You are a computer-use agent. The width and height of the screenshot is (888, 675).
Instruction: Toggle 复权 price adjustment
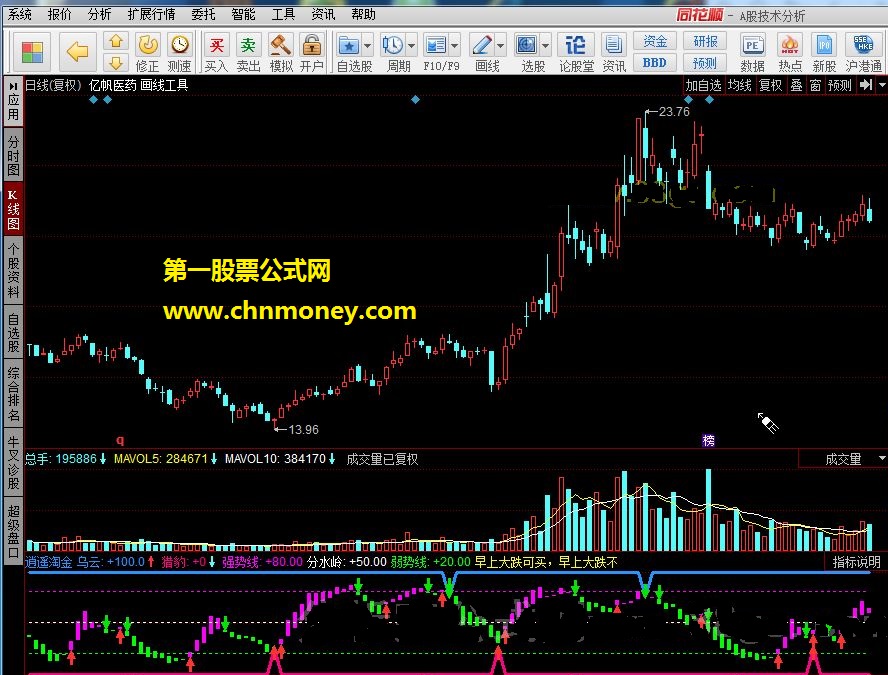771,85
